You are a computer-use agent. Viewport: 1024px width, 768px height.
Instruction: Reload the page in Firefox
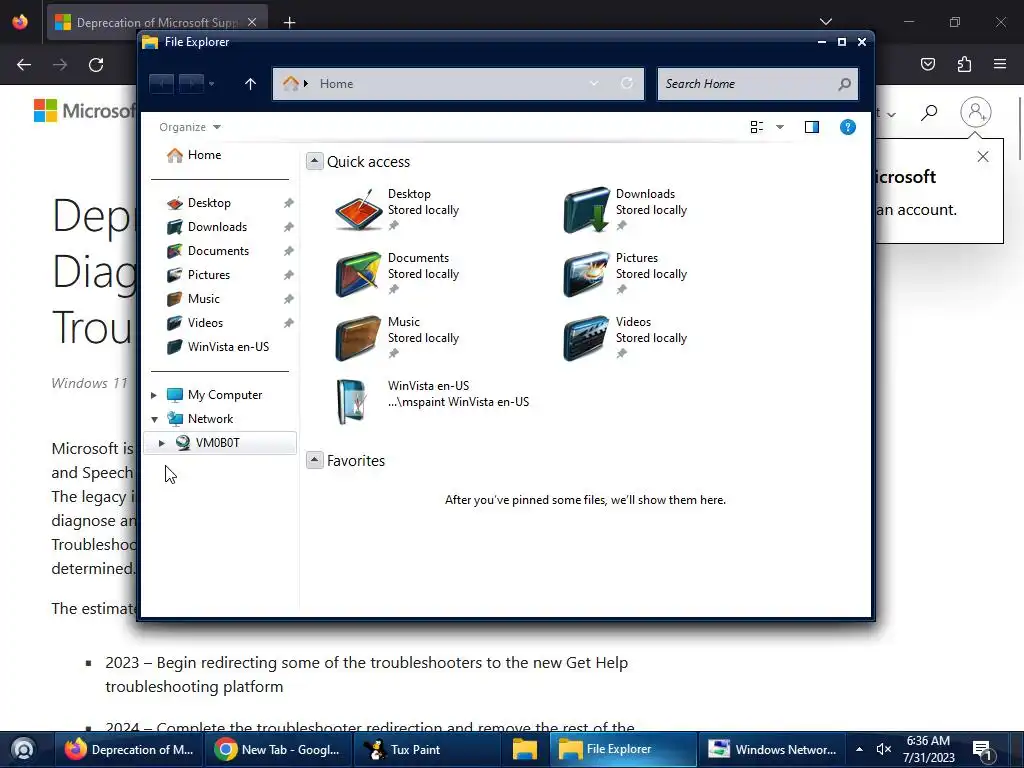pyautogui.click(x=96, y=65)
